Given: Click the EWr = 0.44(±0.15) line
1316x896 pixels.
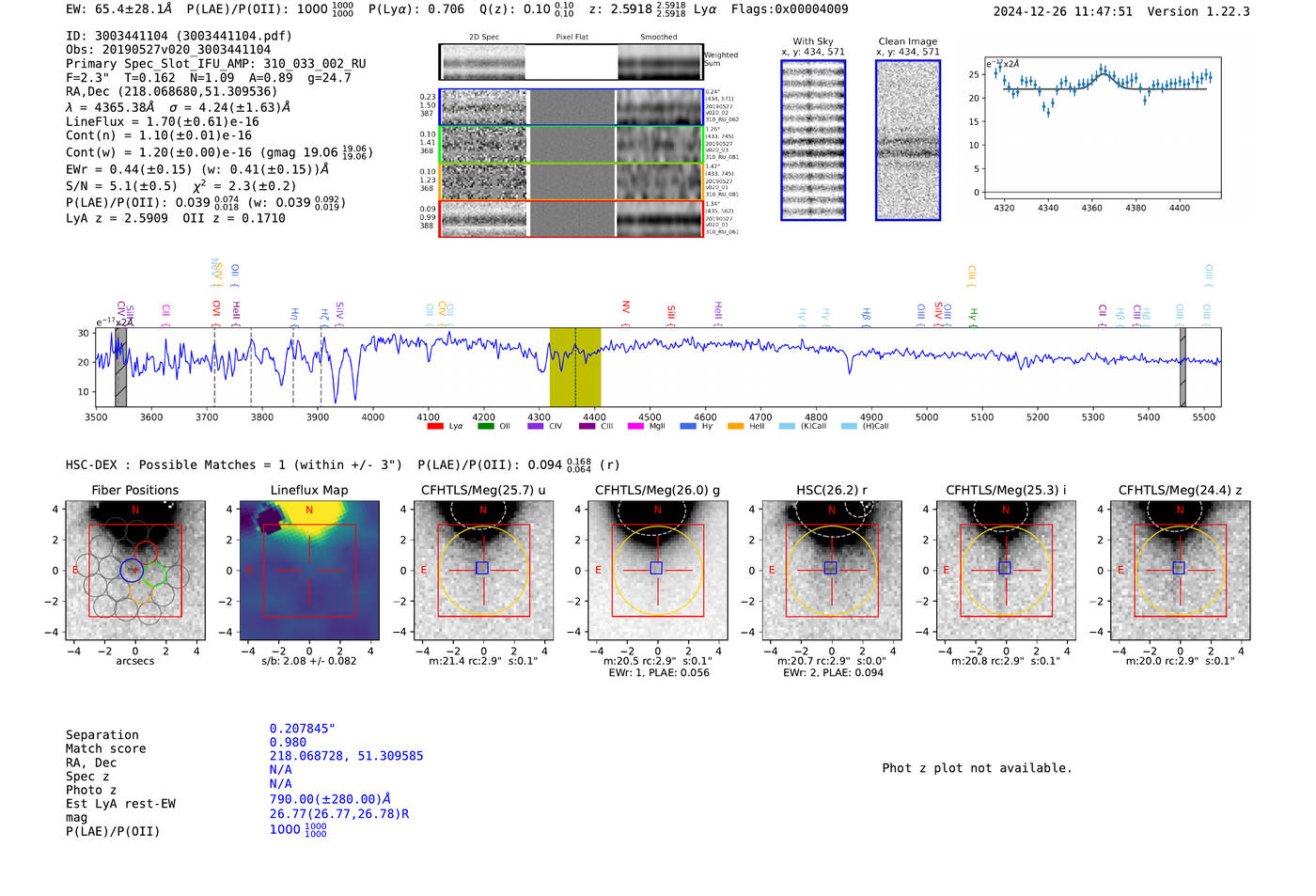Looking at the screenshot, I should coord(197,169).
